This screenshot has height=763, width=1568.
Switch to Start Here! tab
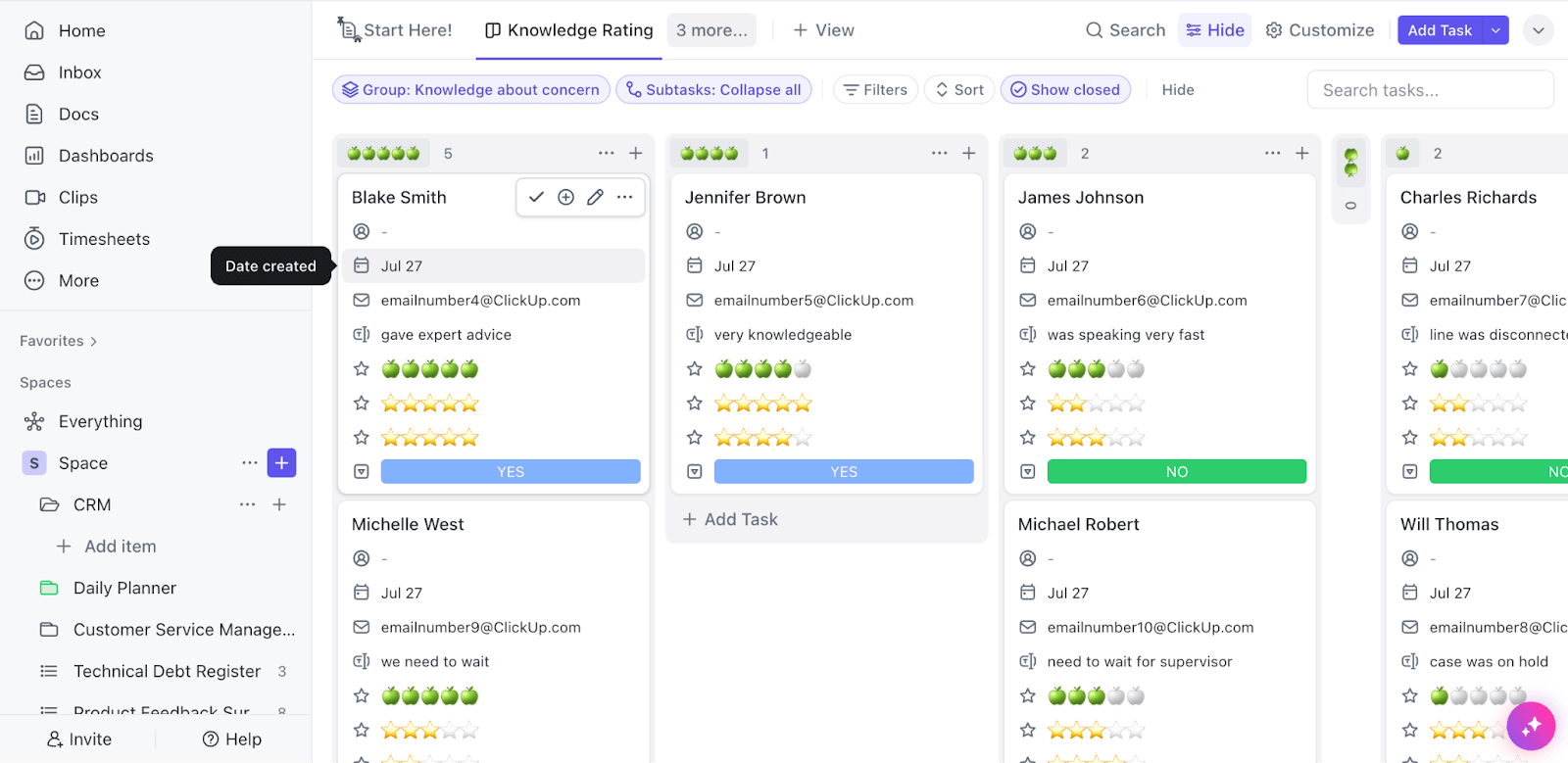click(x=395, y=30)
